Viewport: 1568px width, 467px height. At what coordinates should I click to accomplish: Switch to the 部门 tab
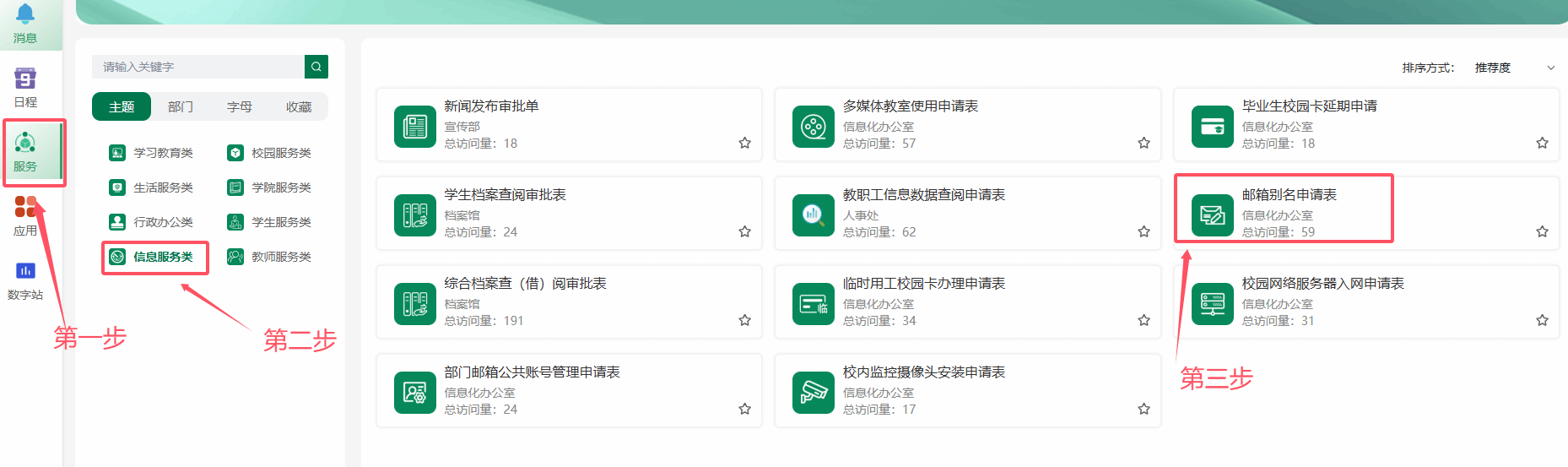point(181,106)
